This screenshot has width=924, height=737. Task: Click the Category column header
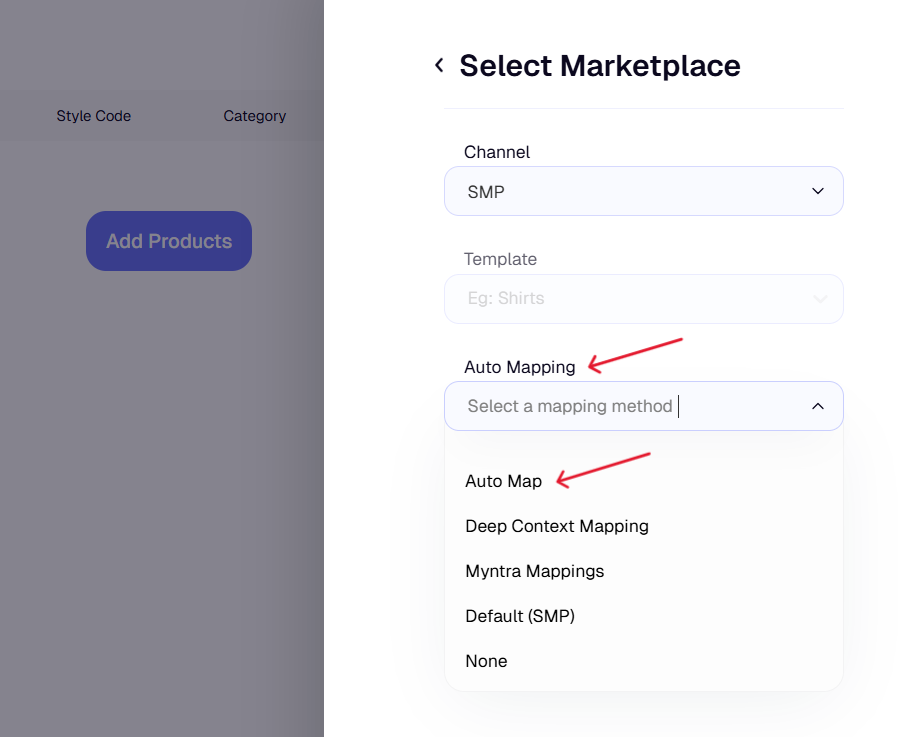[255, 116]
